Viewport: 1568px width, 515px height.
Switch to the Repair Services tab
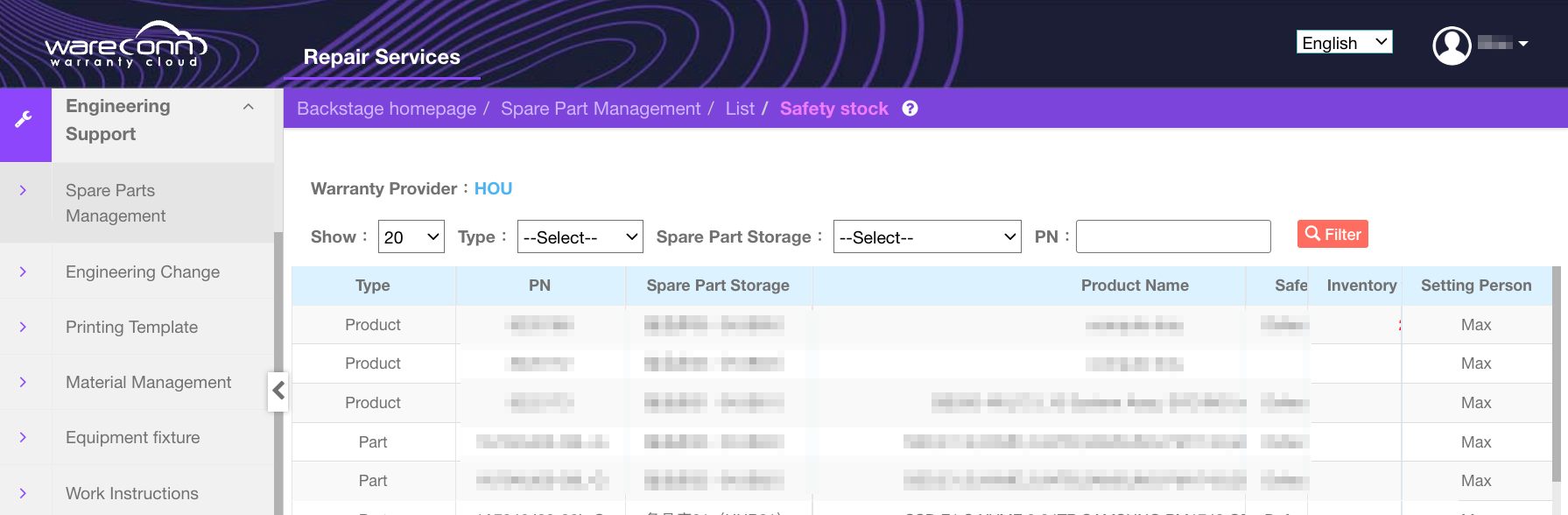[382, 57]
